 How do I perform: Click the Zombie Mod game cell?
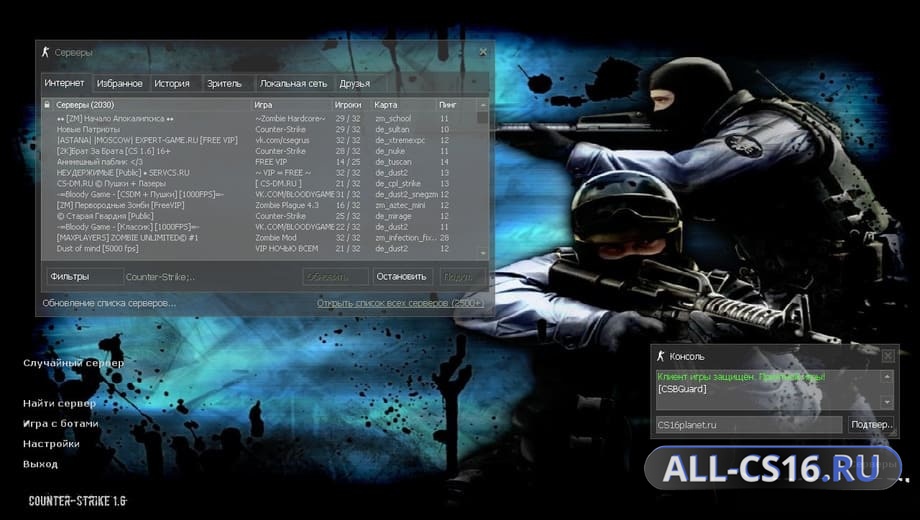click(276, 238)
